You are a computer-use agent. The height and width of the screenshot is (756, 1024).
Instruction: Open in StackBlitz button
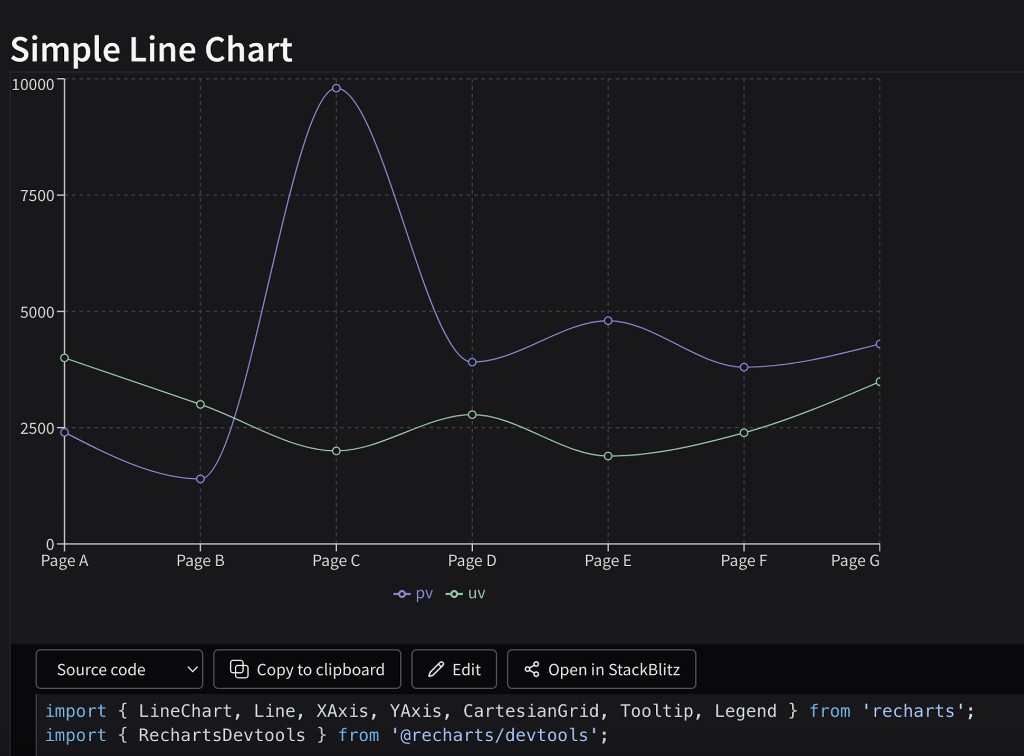tap(601, 669)
